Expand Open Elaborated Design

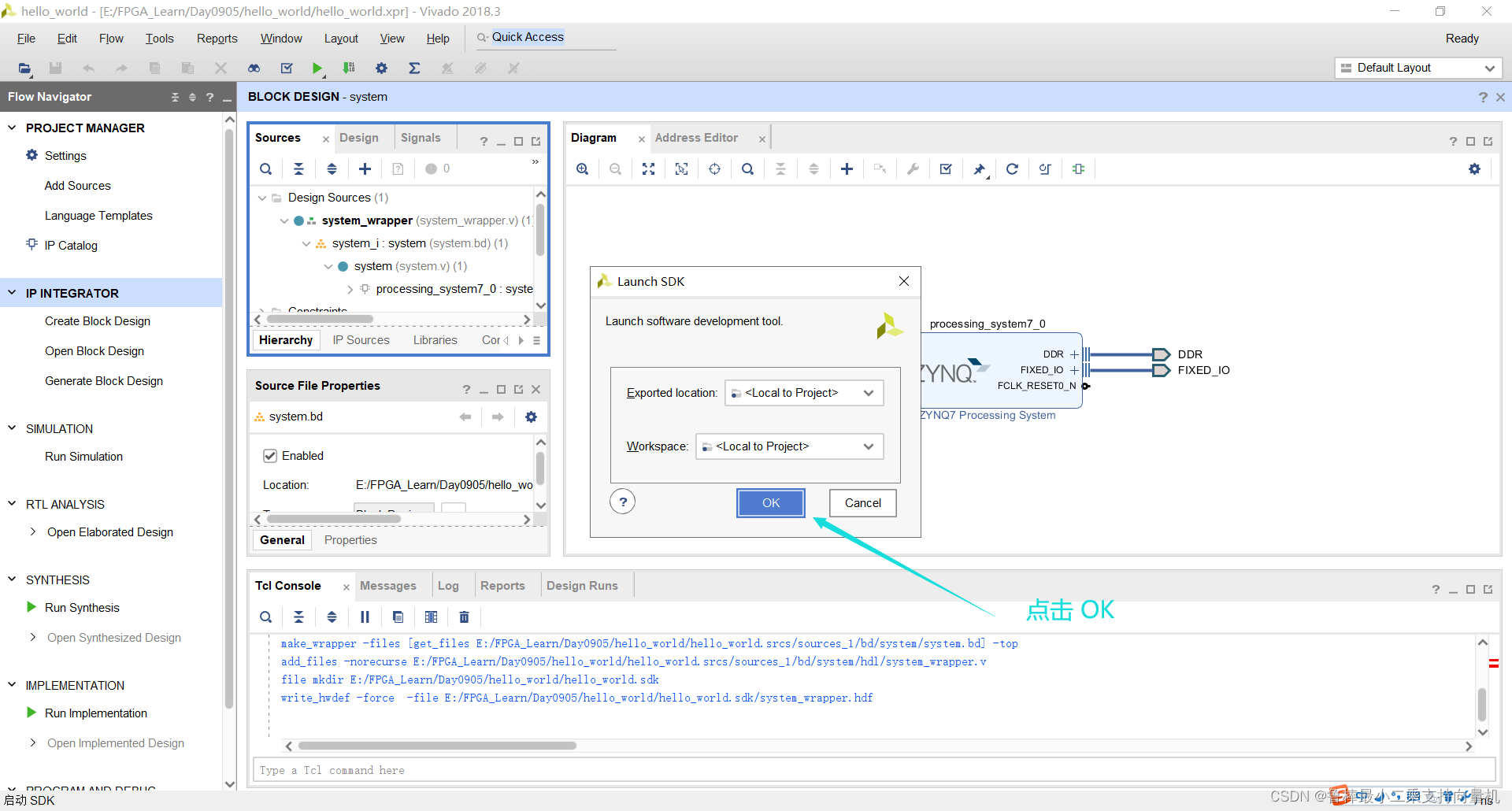(32, 532)
